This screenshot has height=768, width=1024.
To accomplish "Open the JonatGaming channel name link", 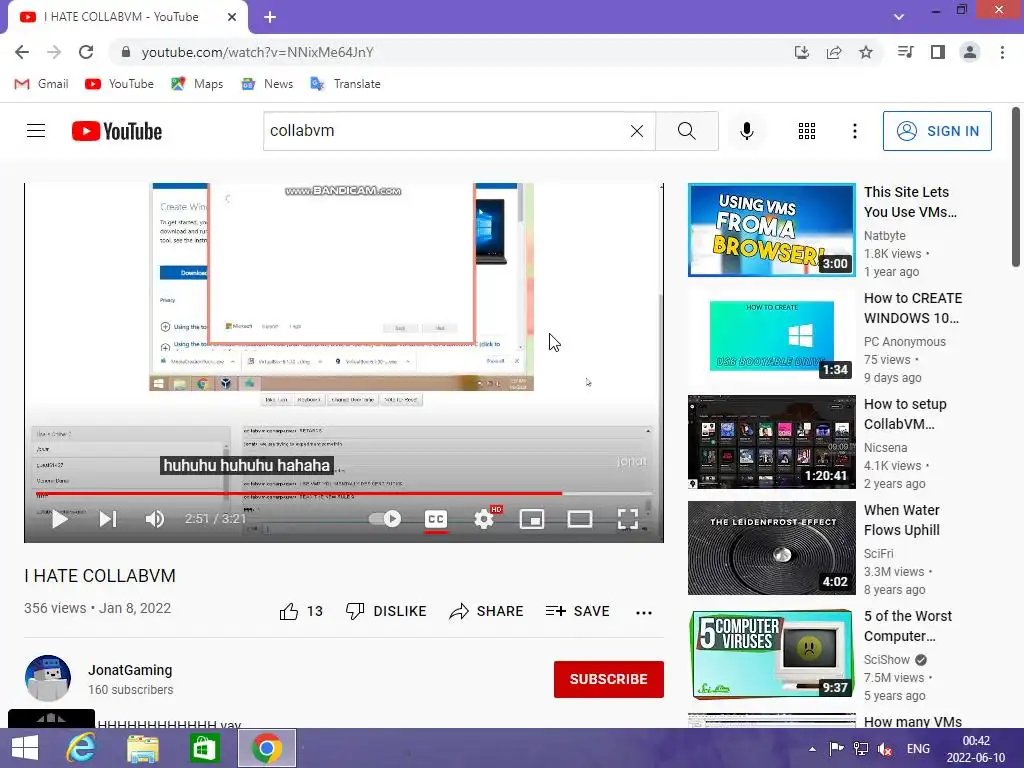I will 130,670.
